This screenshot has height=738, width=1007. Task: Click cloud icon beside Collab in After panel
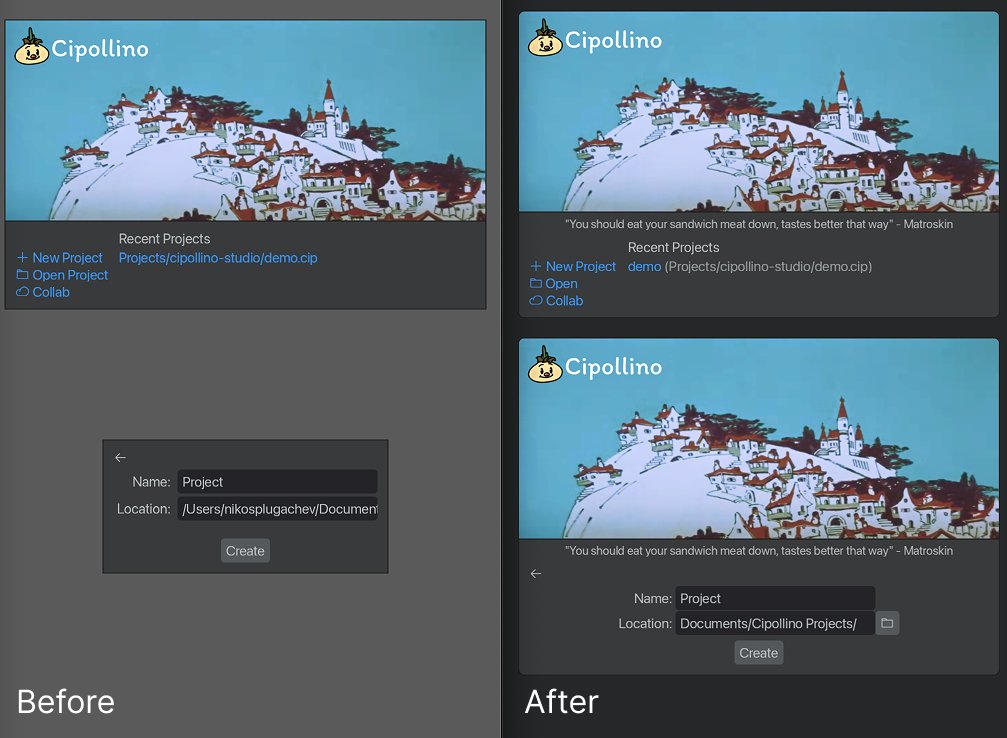536,300
